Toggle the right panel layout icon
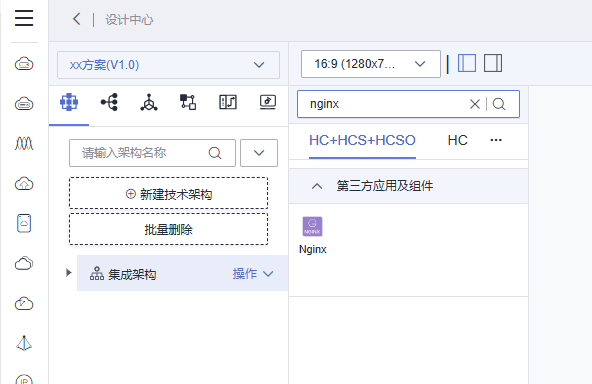This screenshot has height=384, width=592. point(493,63)
